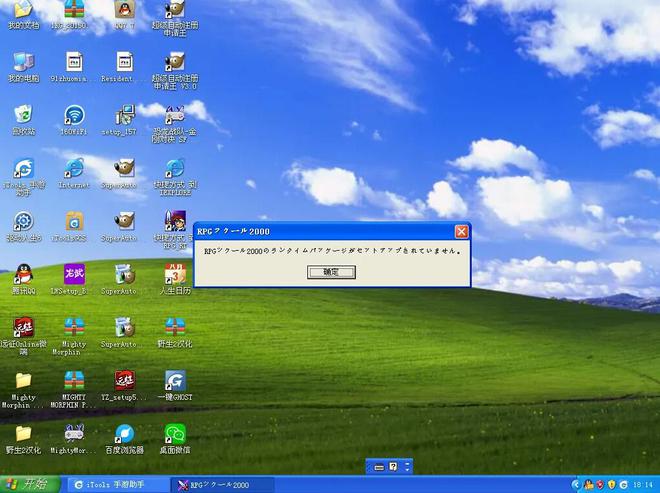Click the QQ penguin tray icon
The height and width of the screenshot is (493, 660).
click(588, 485)
